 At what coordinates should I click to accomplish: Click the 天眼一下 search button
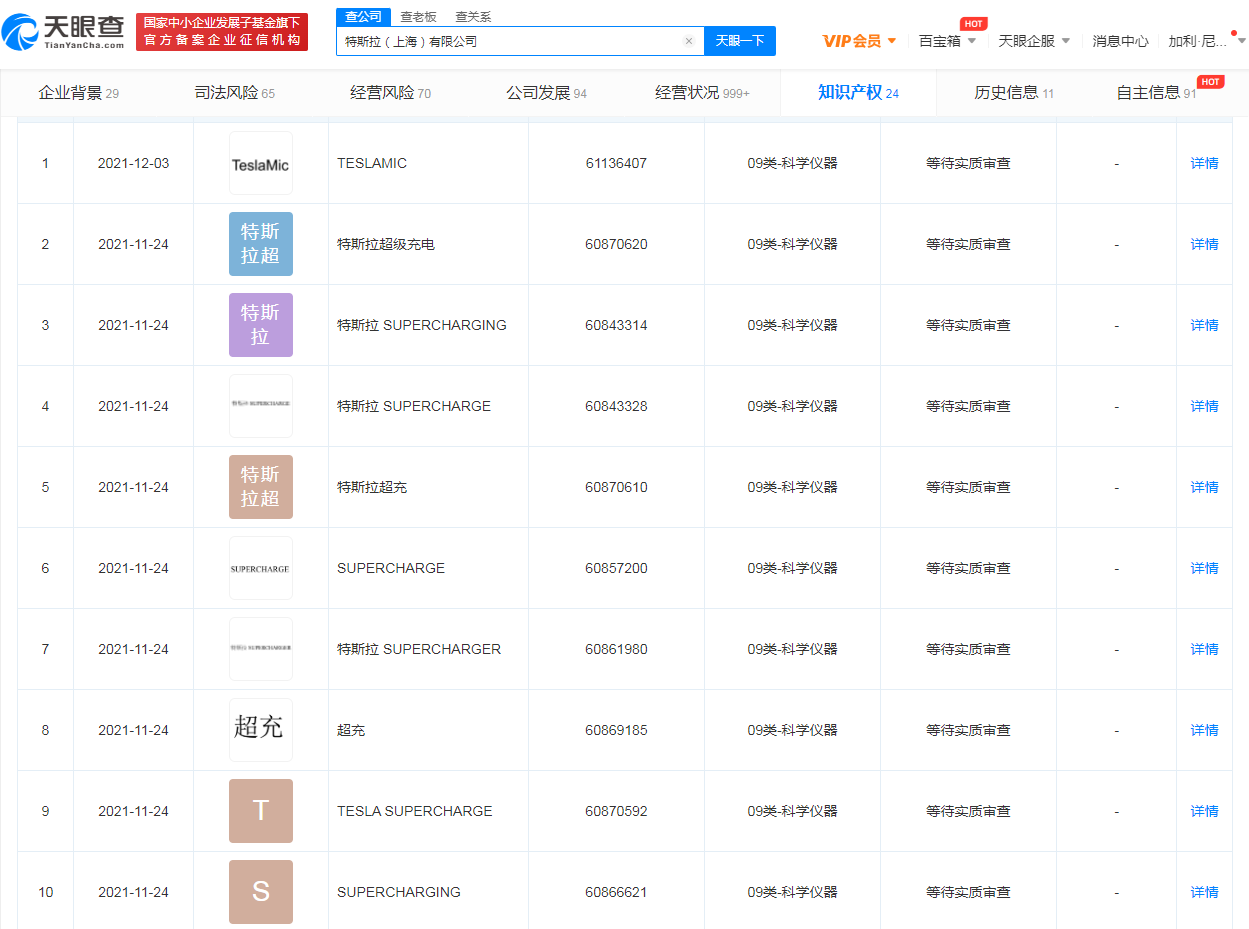pos(740,41)
